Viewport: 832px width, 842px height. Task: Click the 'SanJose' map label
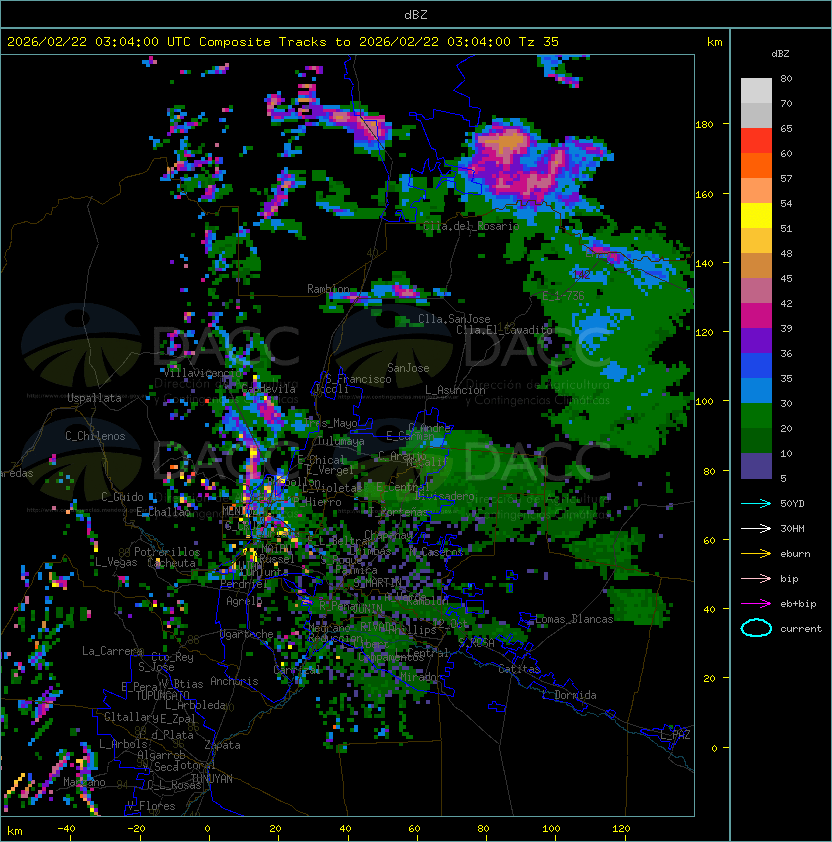408,368
